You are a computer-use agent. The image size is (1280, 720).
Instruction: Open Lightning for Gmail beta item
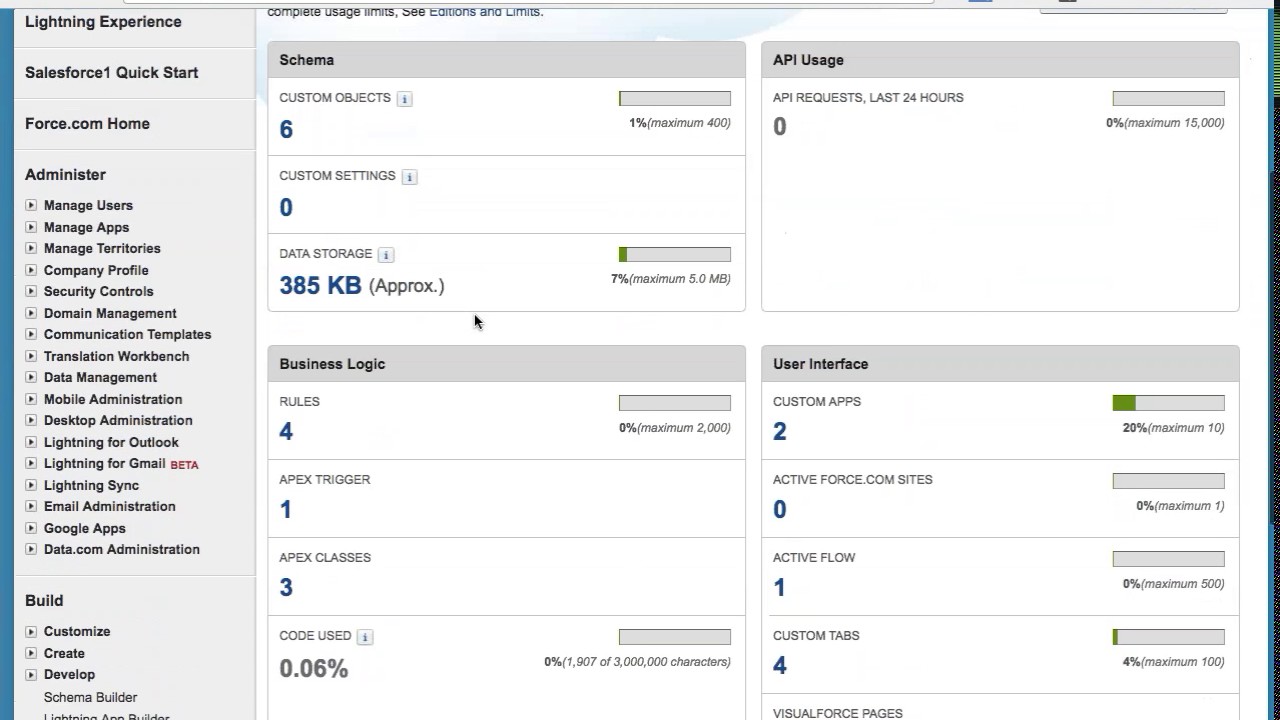pos(105,463)
